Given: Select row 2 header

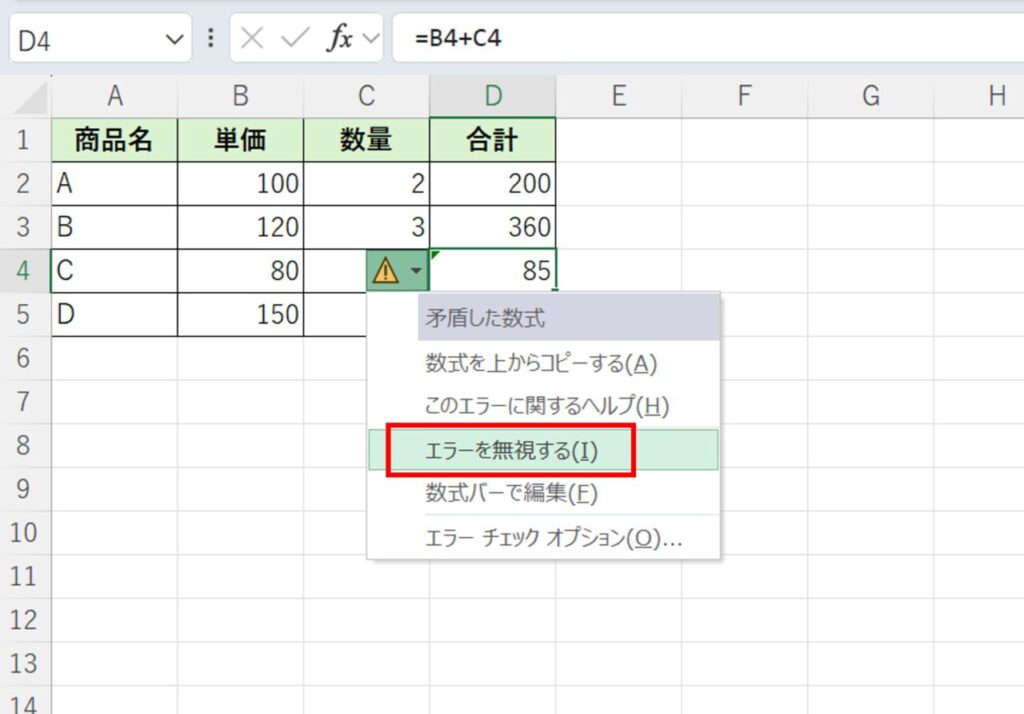Looking at the screenshot, I should click(x=24, y=184).
